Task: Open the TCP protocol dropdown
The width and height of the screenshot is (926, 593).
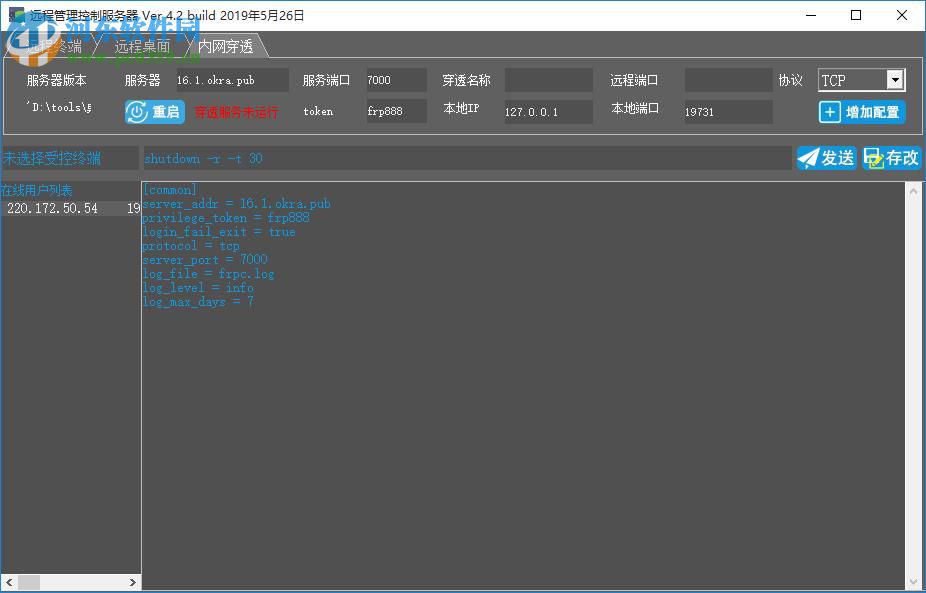Action: 896,79
